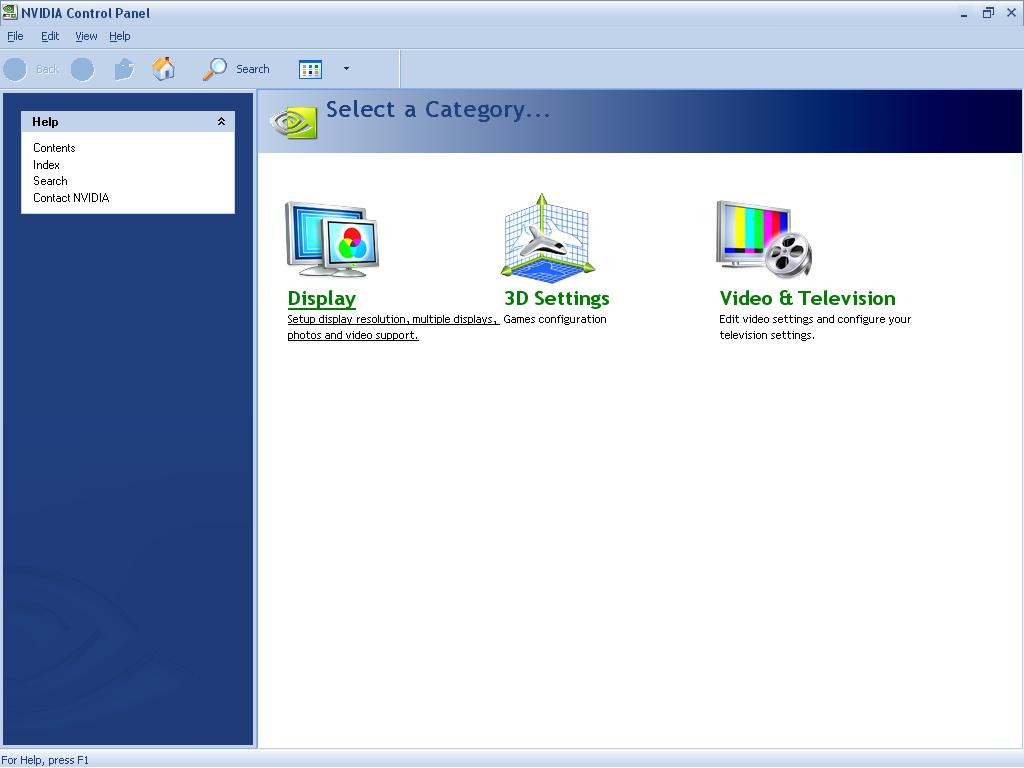This screenshot has width=1024, height=768.
Task: Click the Display monitors icon
Action: click(x=332, y=239)
